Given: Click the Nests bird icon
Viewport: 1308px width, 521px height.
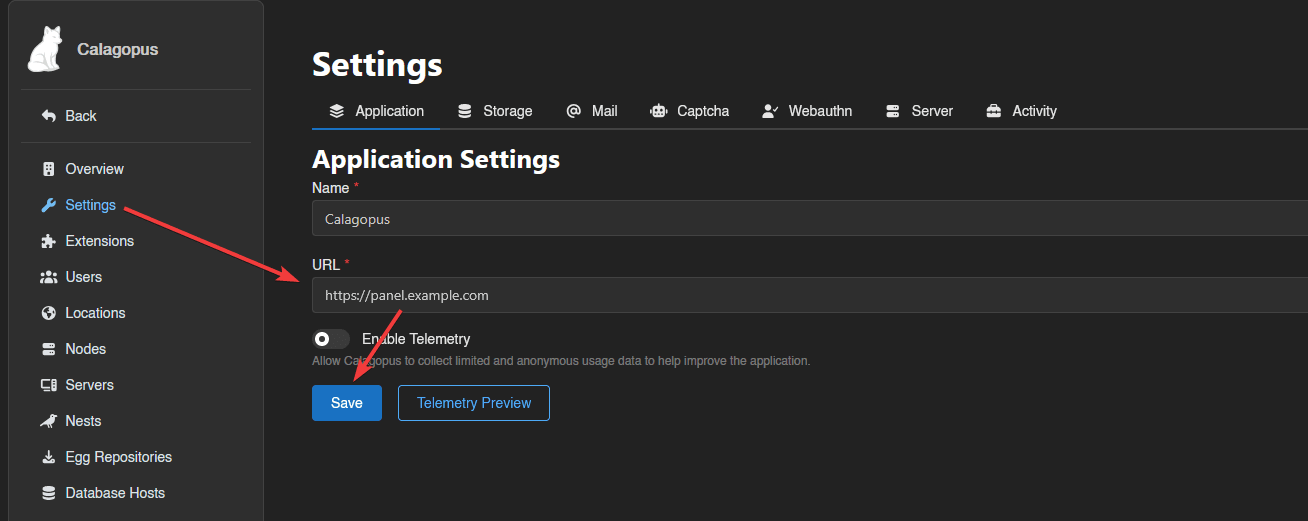Looking at the screenshot, I should [x=48, y=421].
